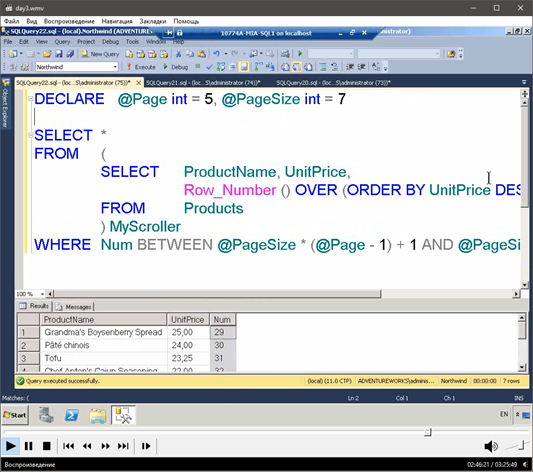This screenshot has height=472, width=533.
Task: Open the player's Помощь menu
Action: [x=186, y=21]
